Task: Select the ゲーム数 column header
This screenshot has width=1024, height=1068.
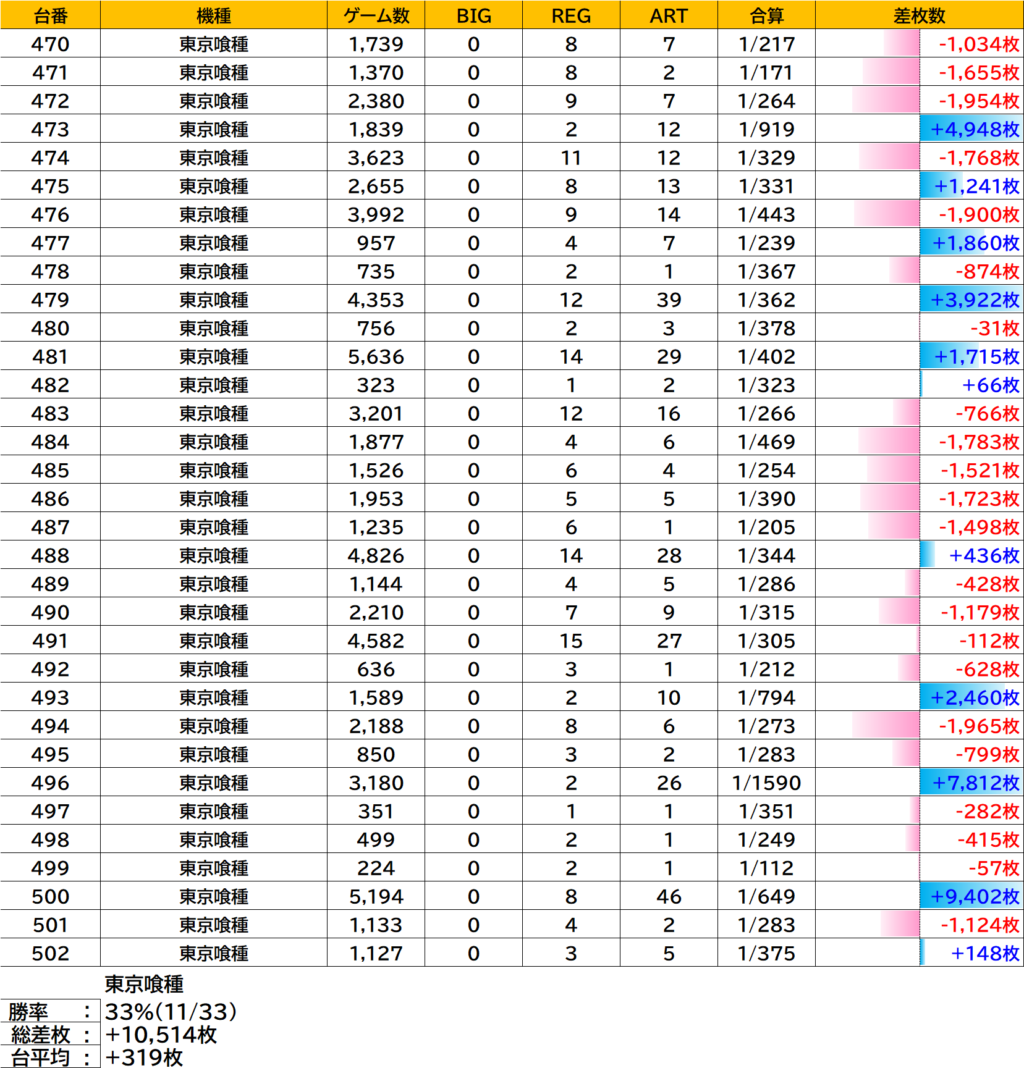Action: pyautogui.click(x=376, y=15)
